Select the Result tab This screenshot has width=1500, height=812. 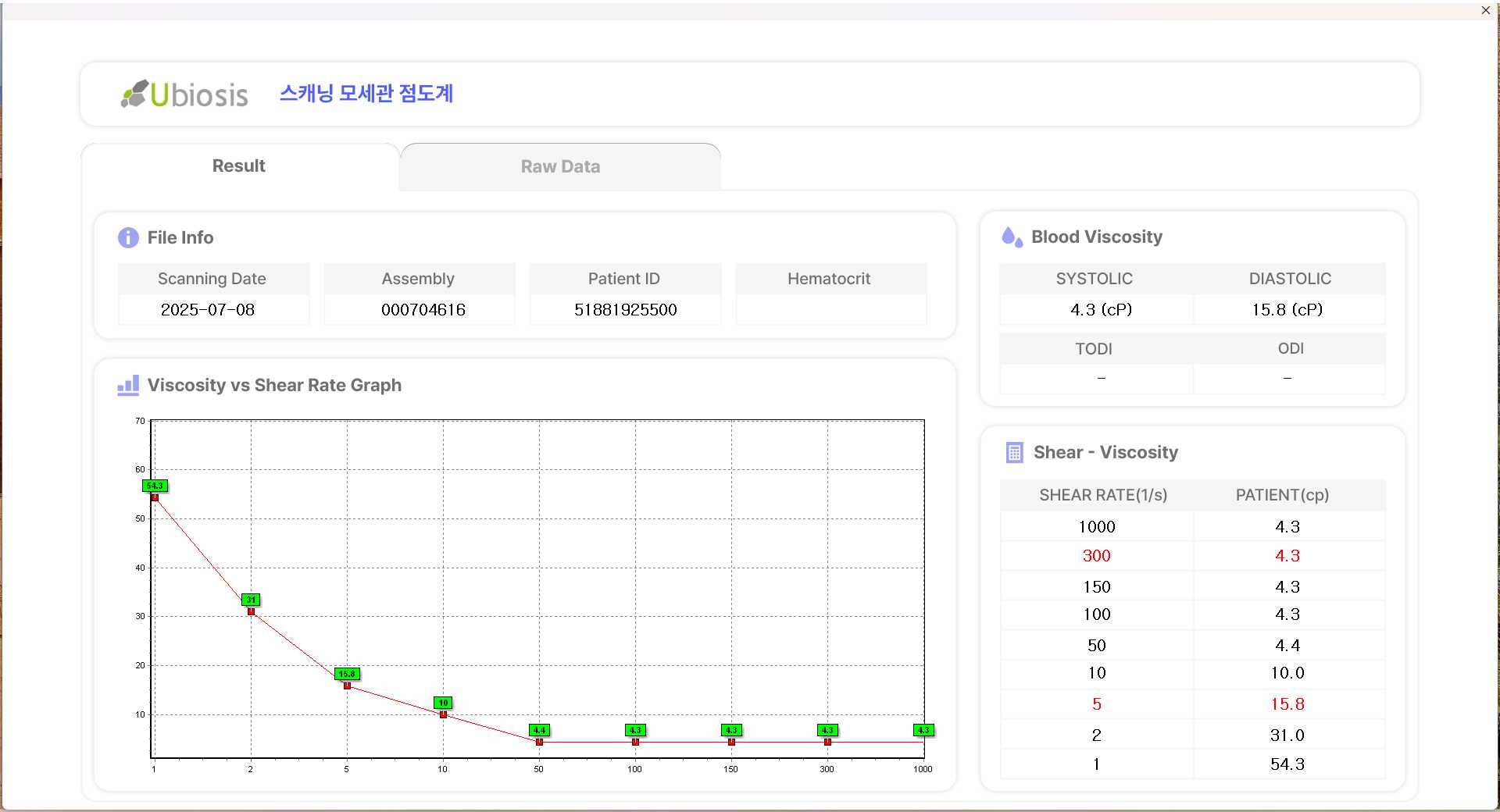point(239,166)
